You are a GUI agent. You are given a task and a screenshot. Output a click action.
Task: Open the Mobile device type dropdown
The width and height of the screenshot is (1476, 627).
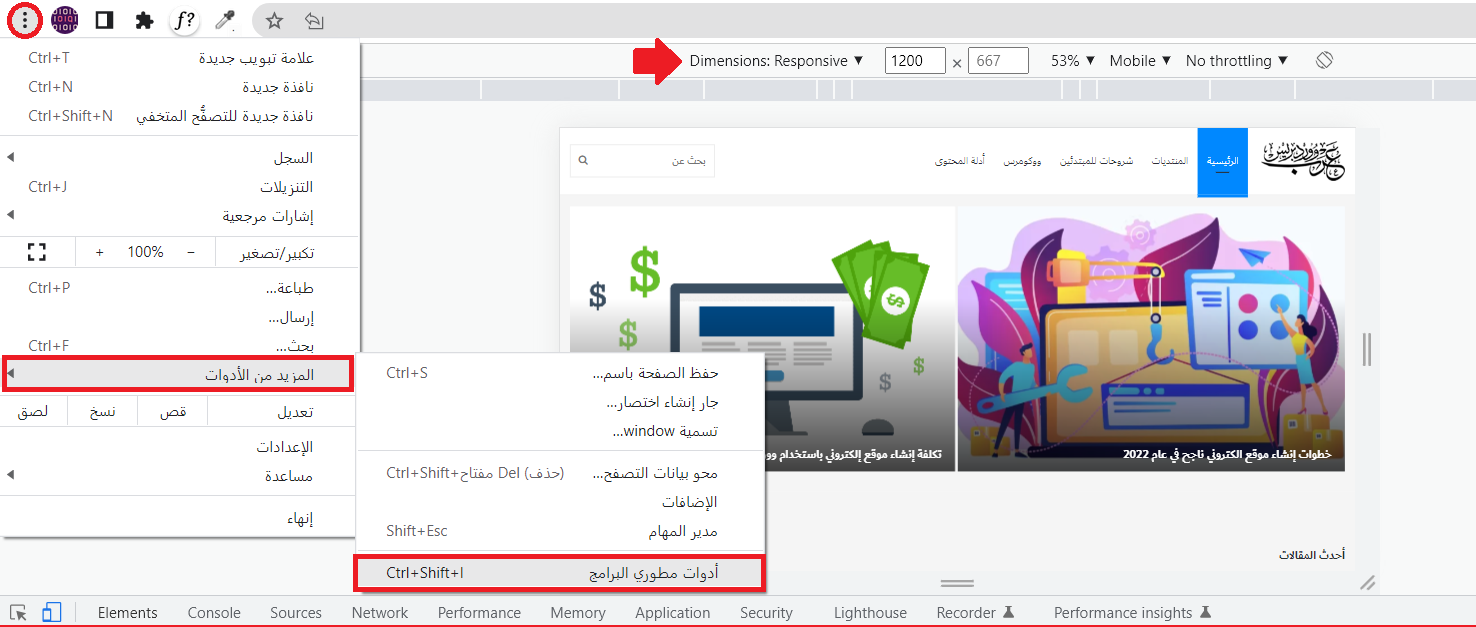pos(1140,61)
